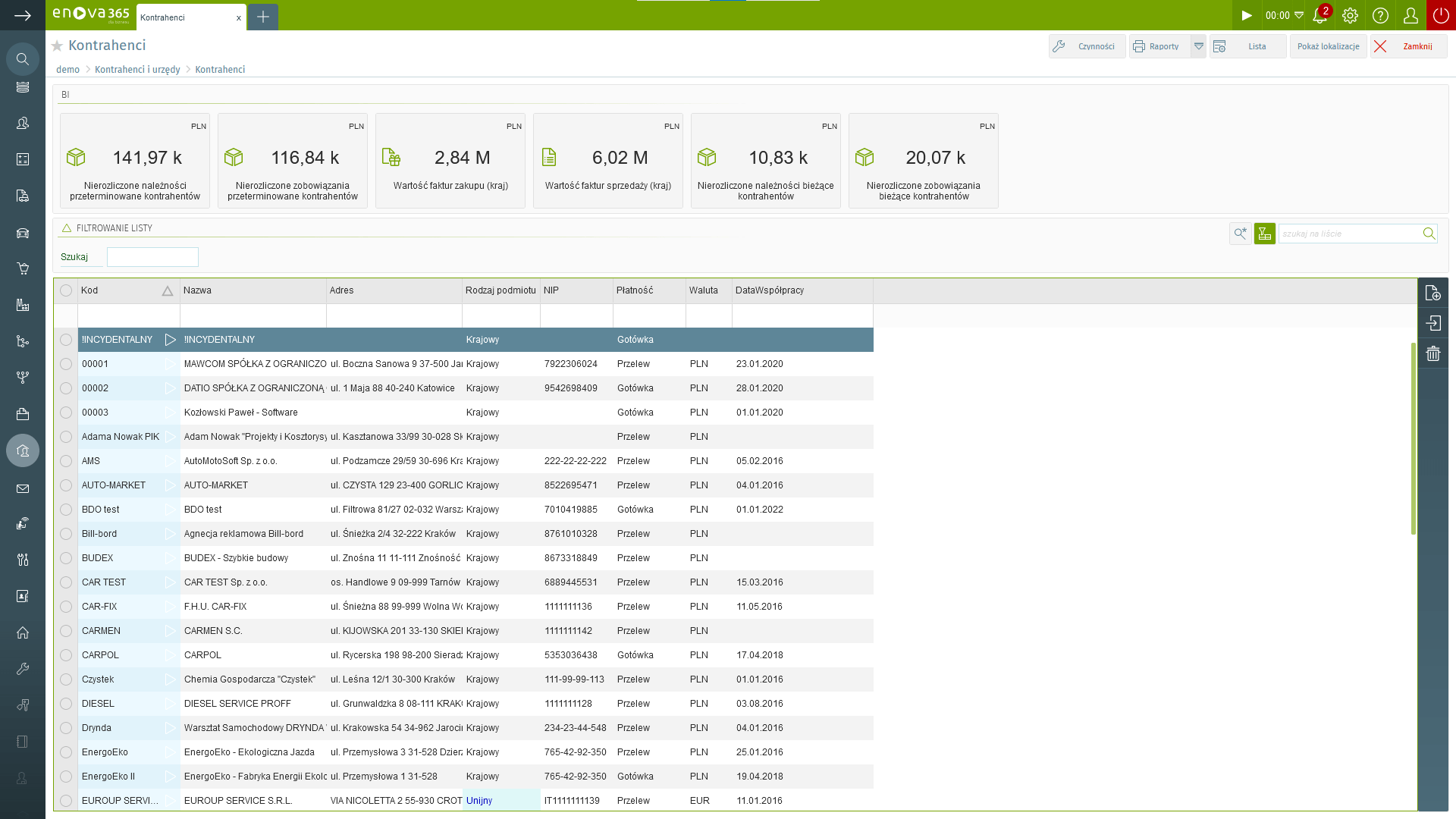Click the trash delete icon

pyautogui.click(x=1432, y=353)
